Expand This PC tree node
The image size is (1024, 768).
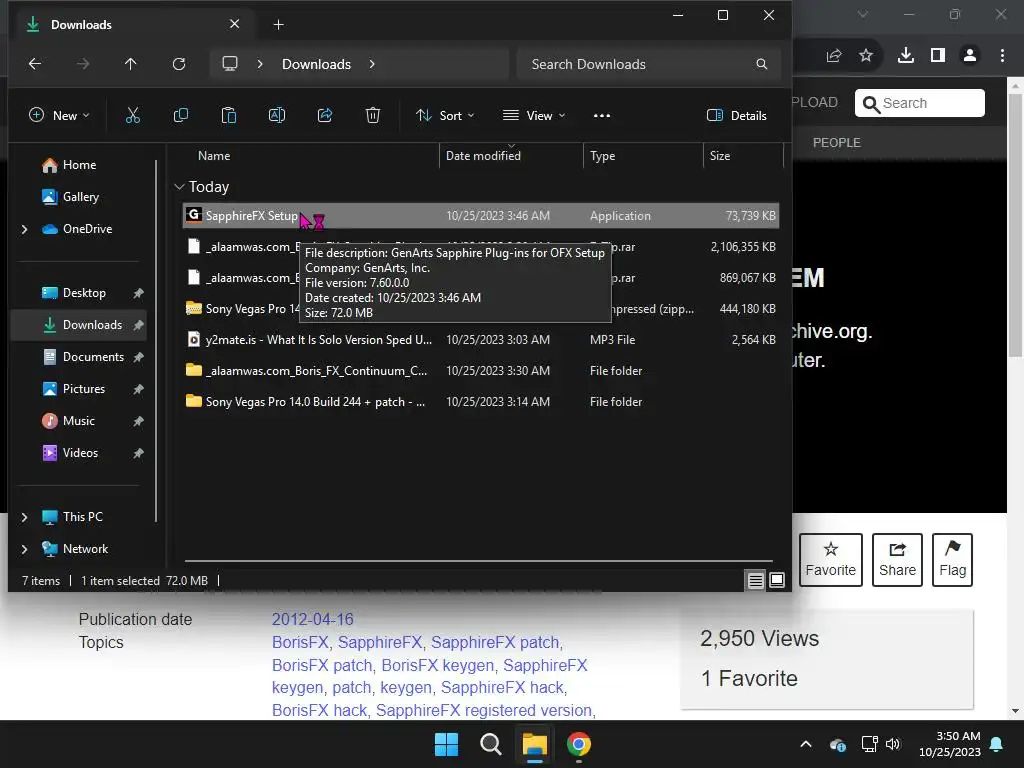coord(25,517)
